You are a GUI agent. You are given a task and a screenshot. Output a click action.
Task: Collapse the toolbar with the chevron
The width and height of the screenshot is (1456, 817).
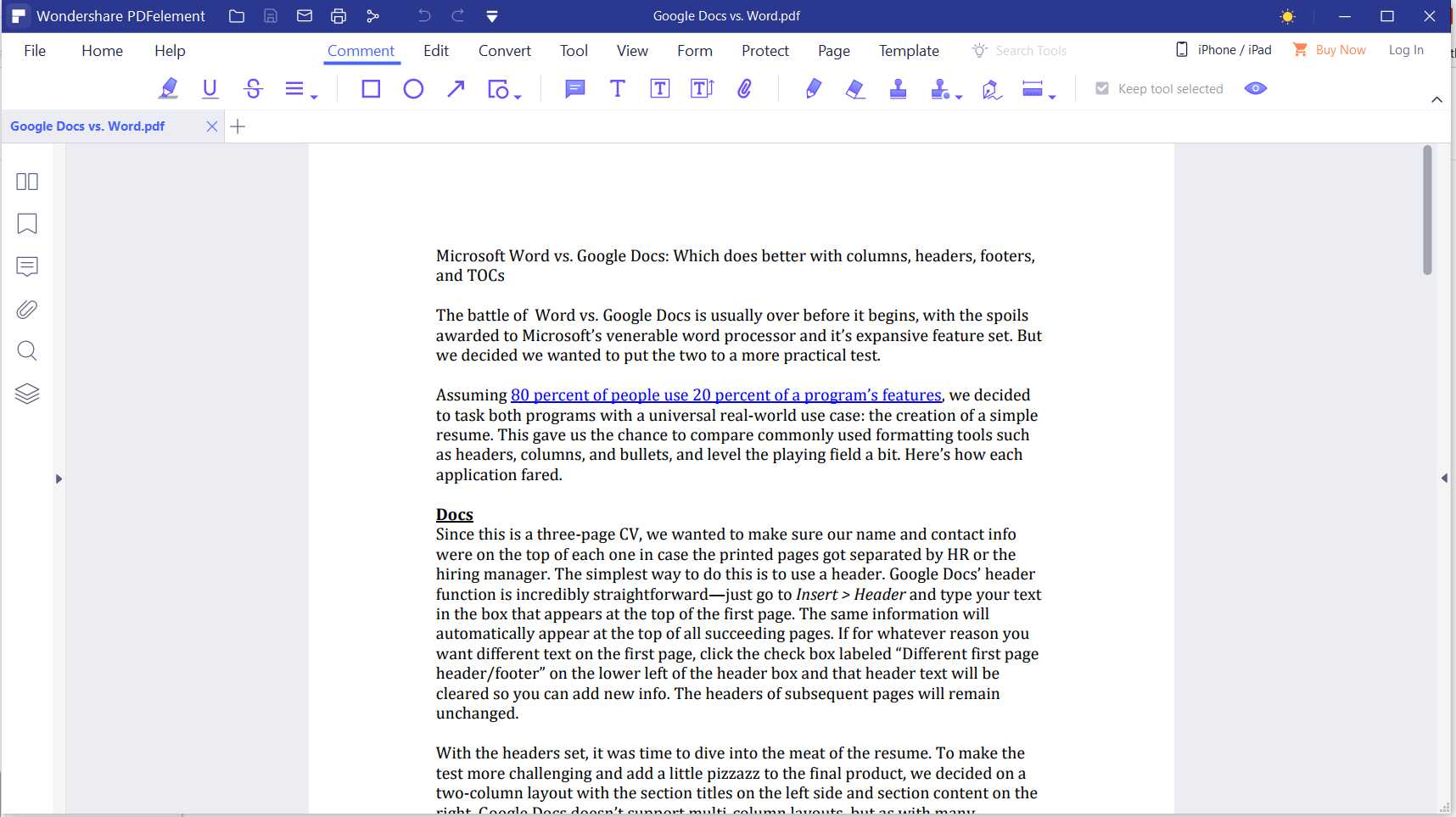pos(1436,99)
